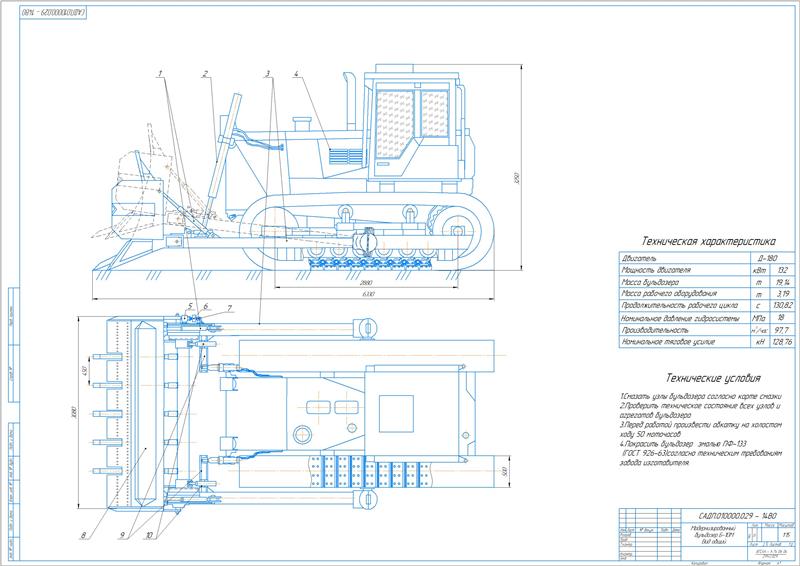Select the row label "Масса бульдозера"

(x=650, y=282)
